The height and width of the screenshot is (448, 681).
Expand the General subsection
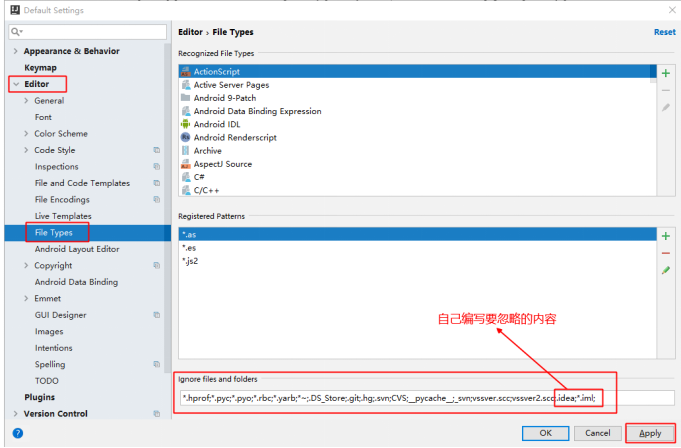point(26,101)
